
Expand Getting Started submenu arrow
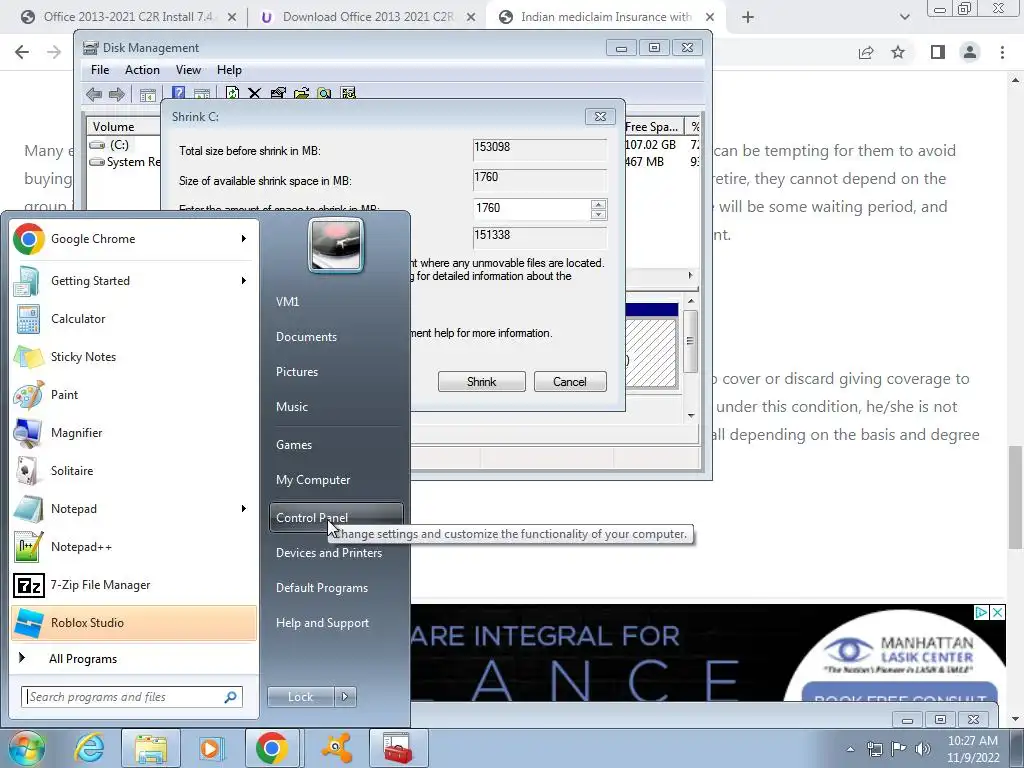pos(244,281)
